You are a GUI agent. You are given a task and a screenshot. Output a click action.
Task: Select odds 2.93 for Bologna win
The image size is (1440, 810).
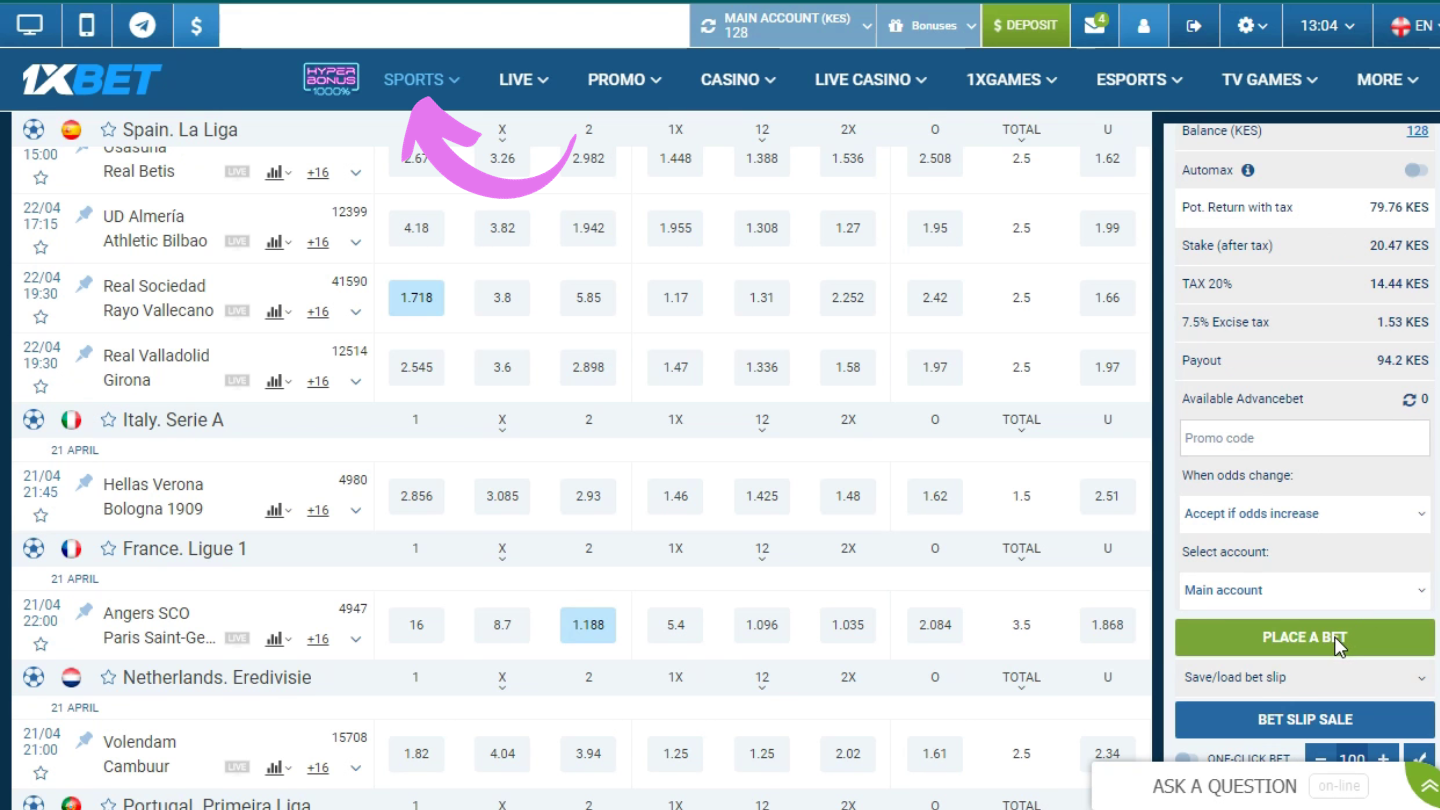pyautogui.click(x=588, y=496)
